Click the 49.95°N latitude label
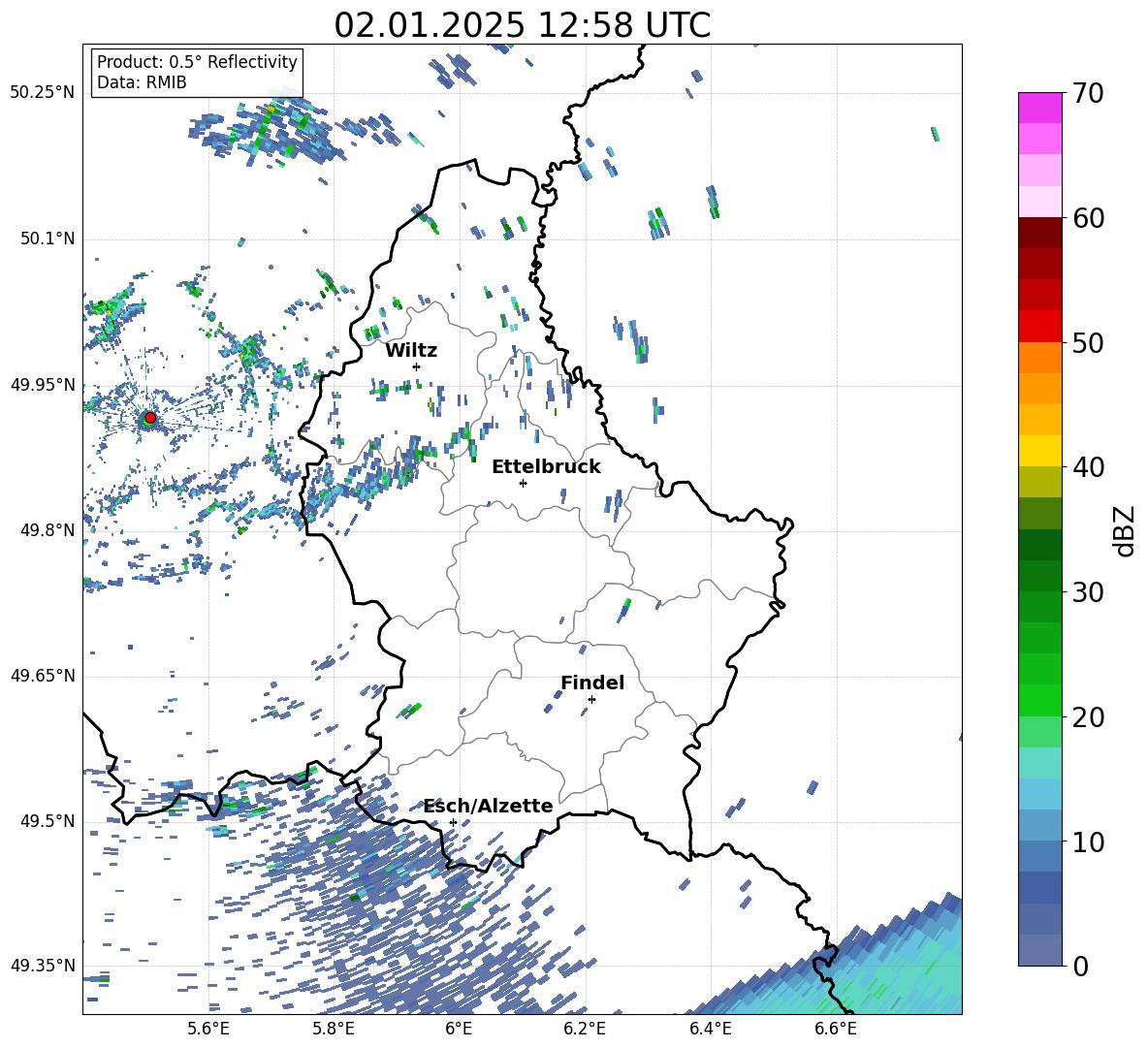 coord(43,384)
